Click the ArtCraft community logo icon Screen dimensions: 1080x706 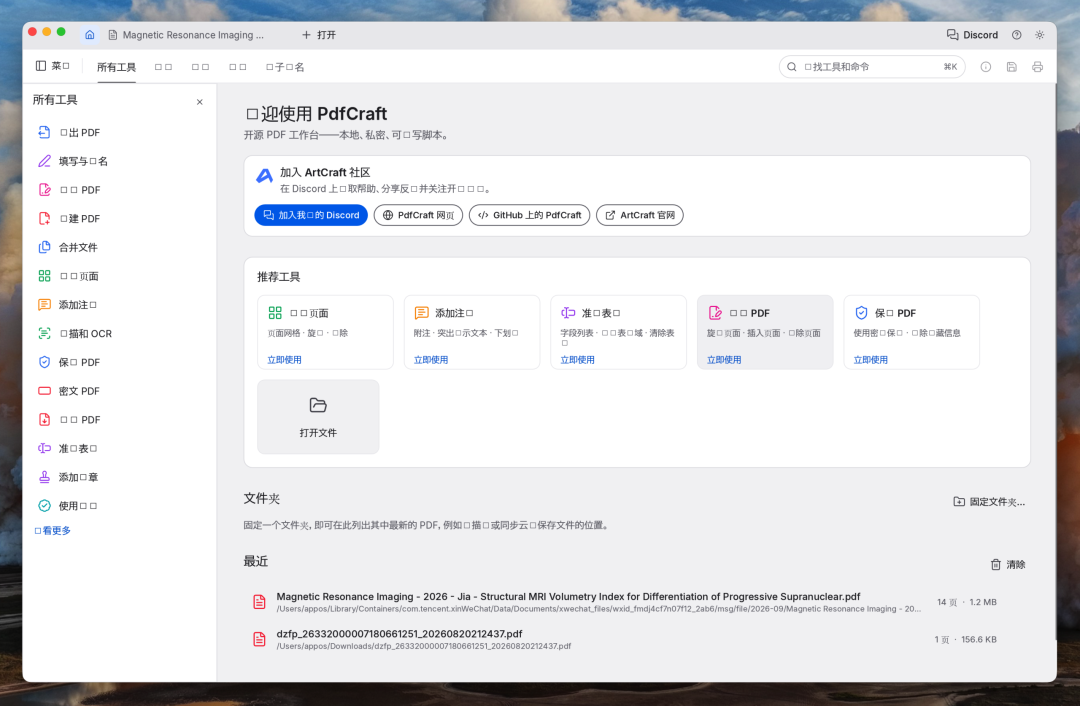tap(264, 176)
